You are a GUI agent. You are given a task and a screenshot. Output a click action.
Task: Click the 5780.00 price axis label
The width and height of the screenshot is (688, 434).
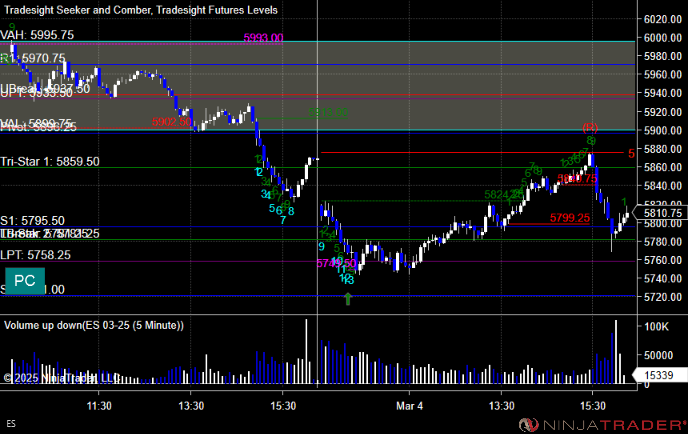[x=663, y=242]
